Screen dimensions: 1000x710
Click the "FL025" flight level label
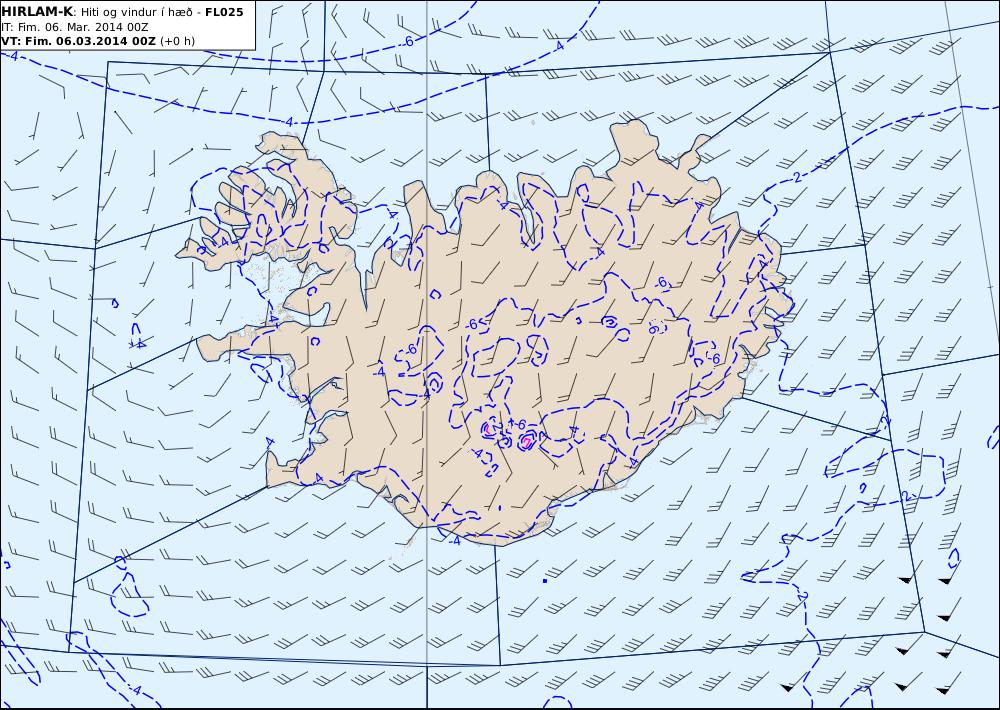point(224,12)
